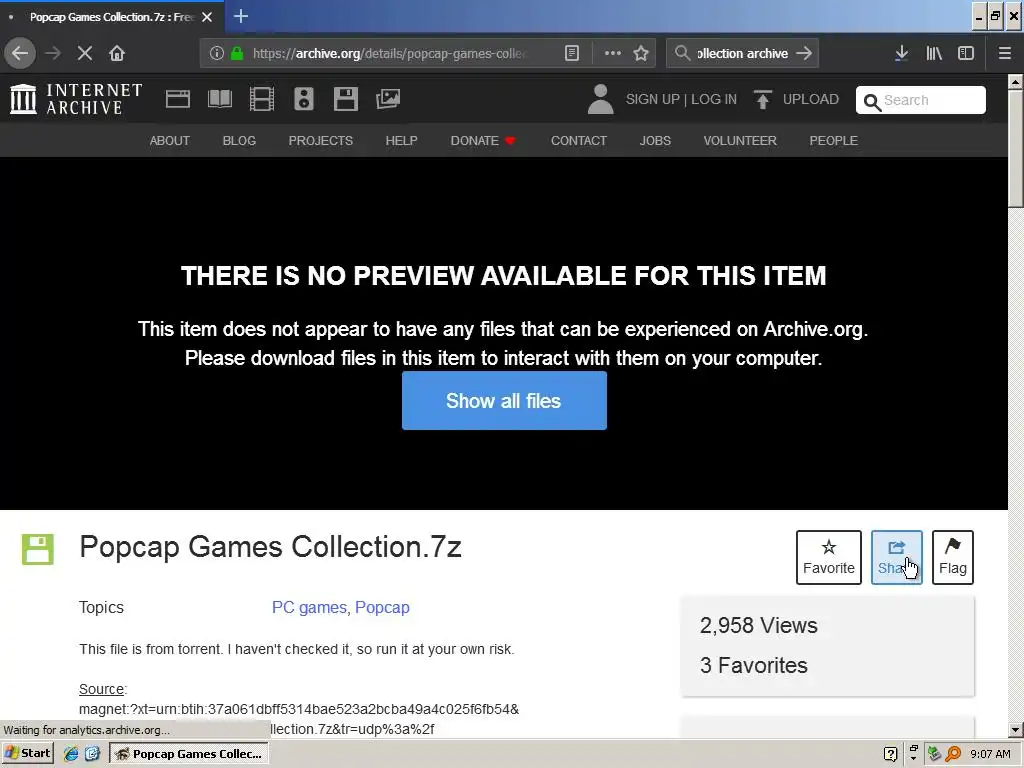Screen dimensions: 1024x768
Task: Click the page scrollbar down arrow
Action: click(1016, 729)
